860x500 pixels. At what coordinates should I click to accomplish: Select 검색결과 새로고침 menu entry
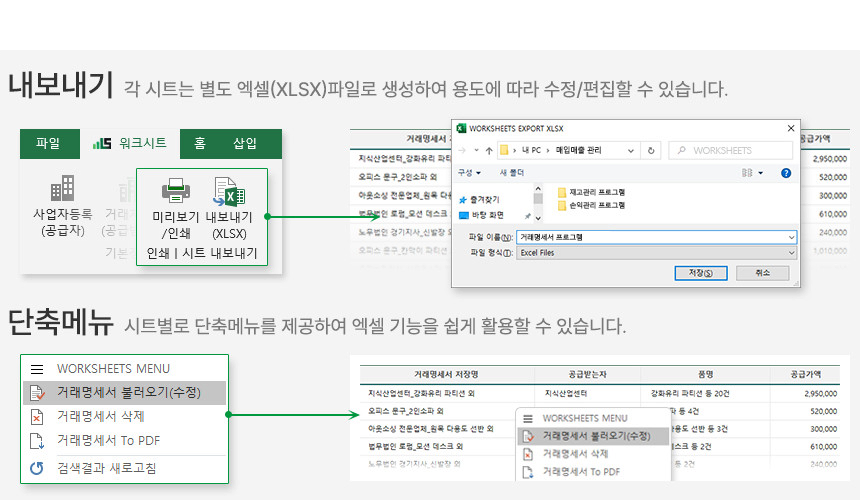tap(106, 468)
